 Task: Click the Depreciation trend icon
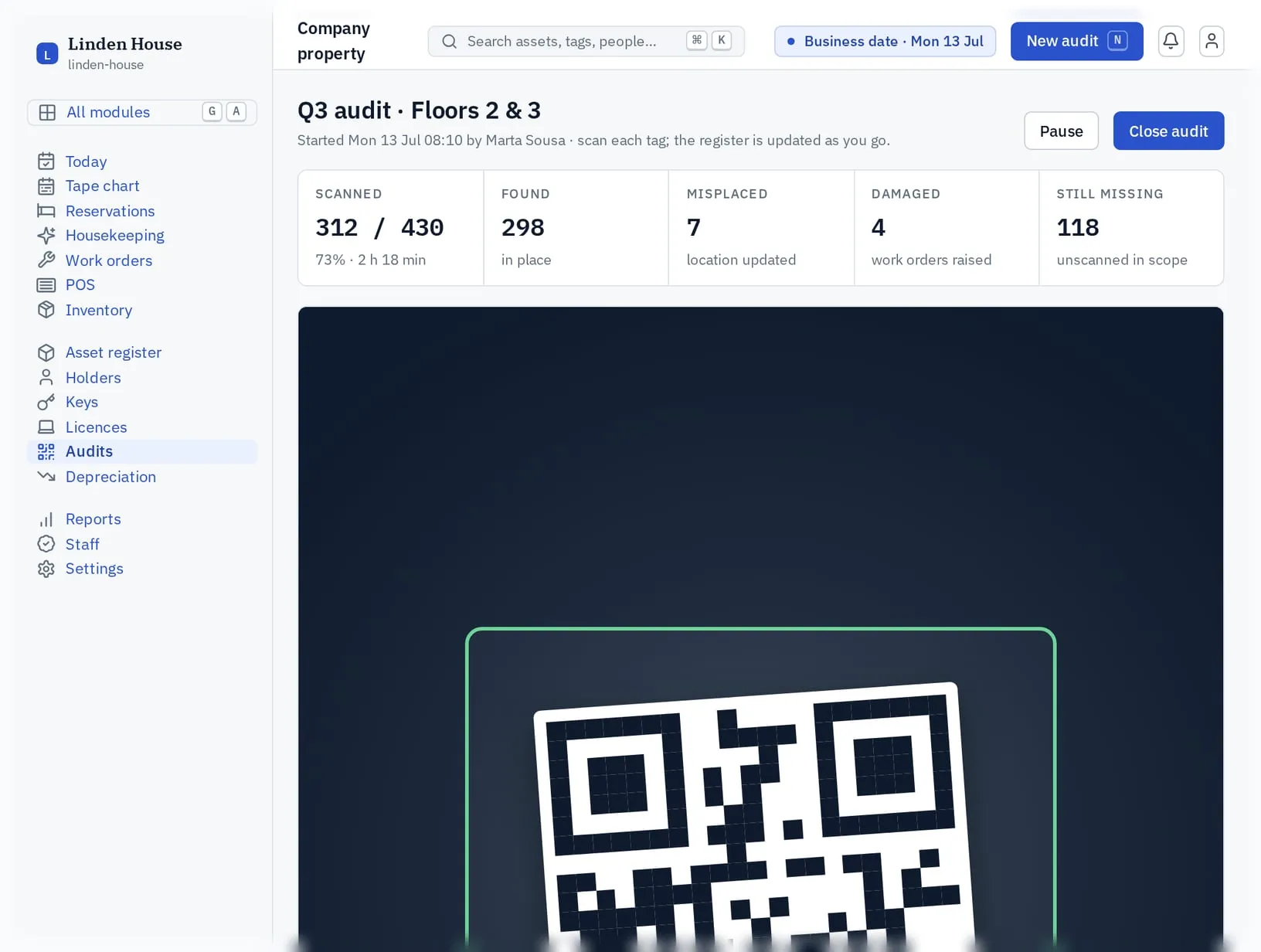[x=46, y=476]
